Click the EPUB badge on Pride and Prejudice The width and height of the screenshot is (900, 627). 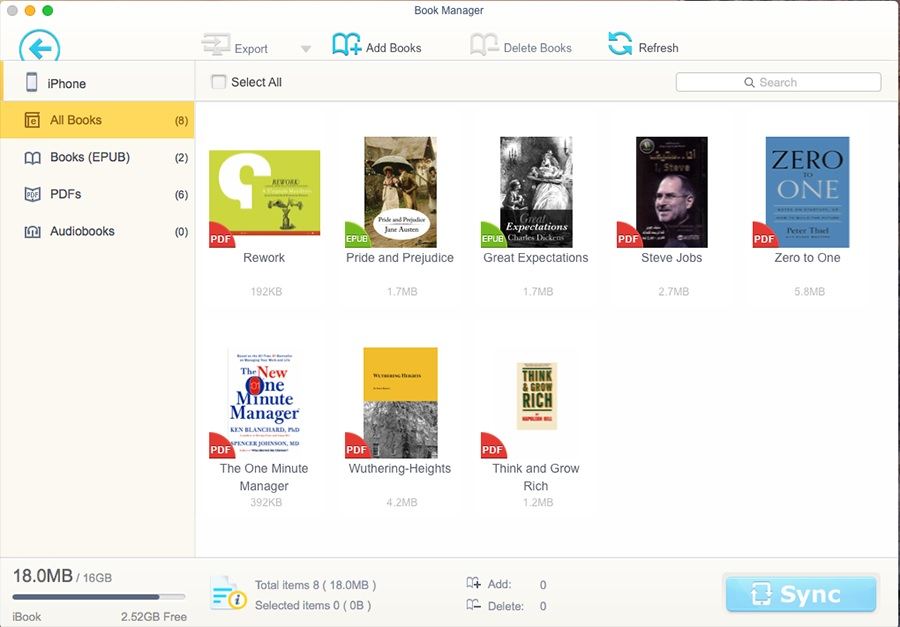(356, 236)
